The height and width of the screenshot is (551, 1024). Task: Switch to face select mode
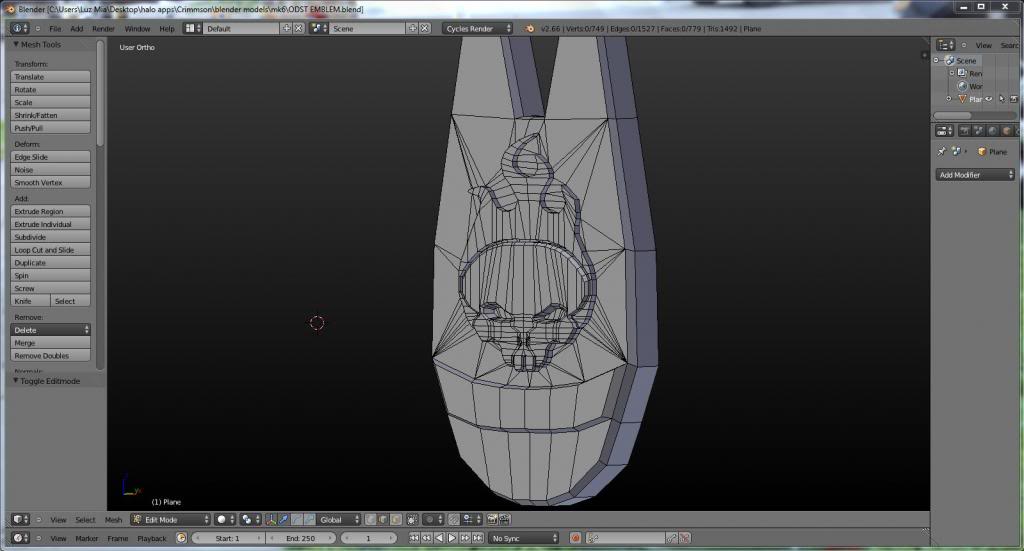(395, 520)
